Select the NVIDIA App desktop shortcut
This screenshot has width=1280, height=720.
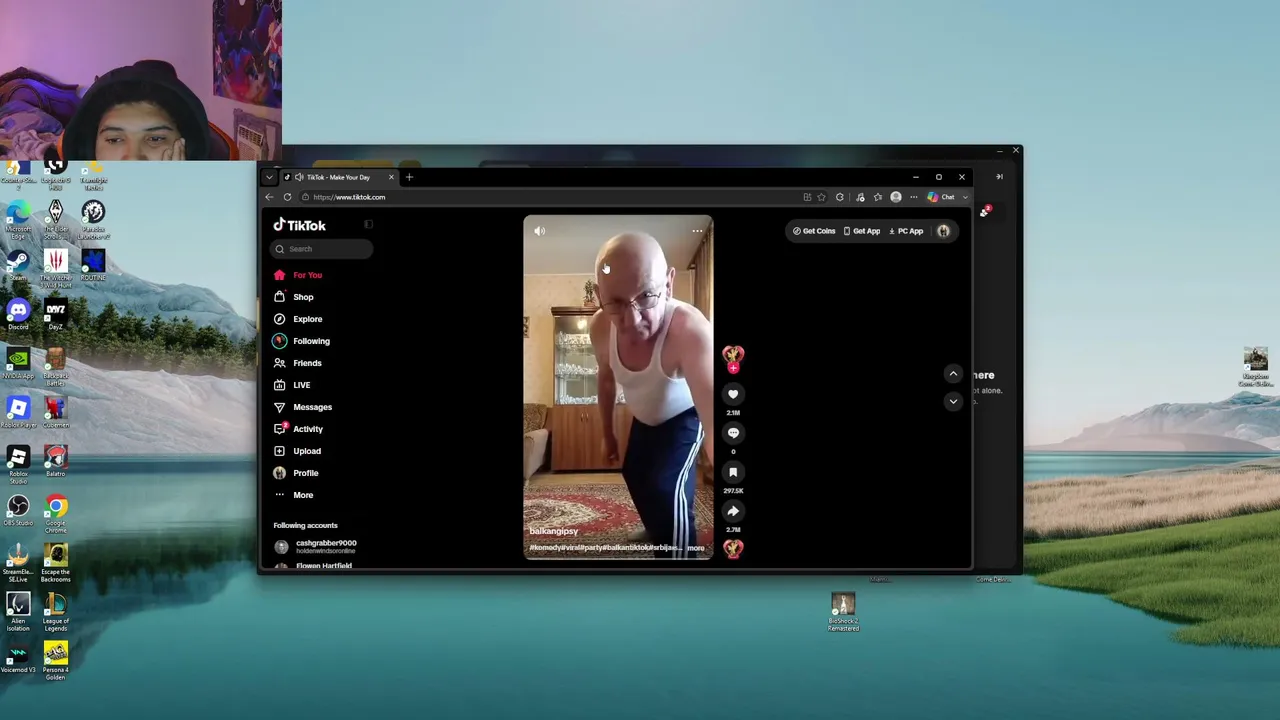click(x=18, y=364)
